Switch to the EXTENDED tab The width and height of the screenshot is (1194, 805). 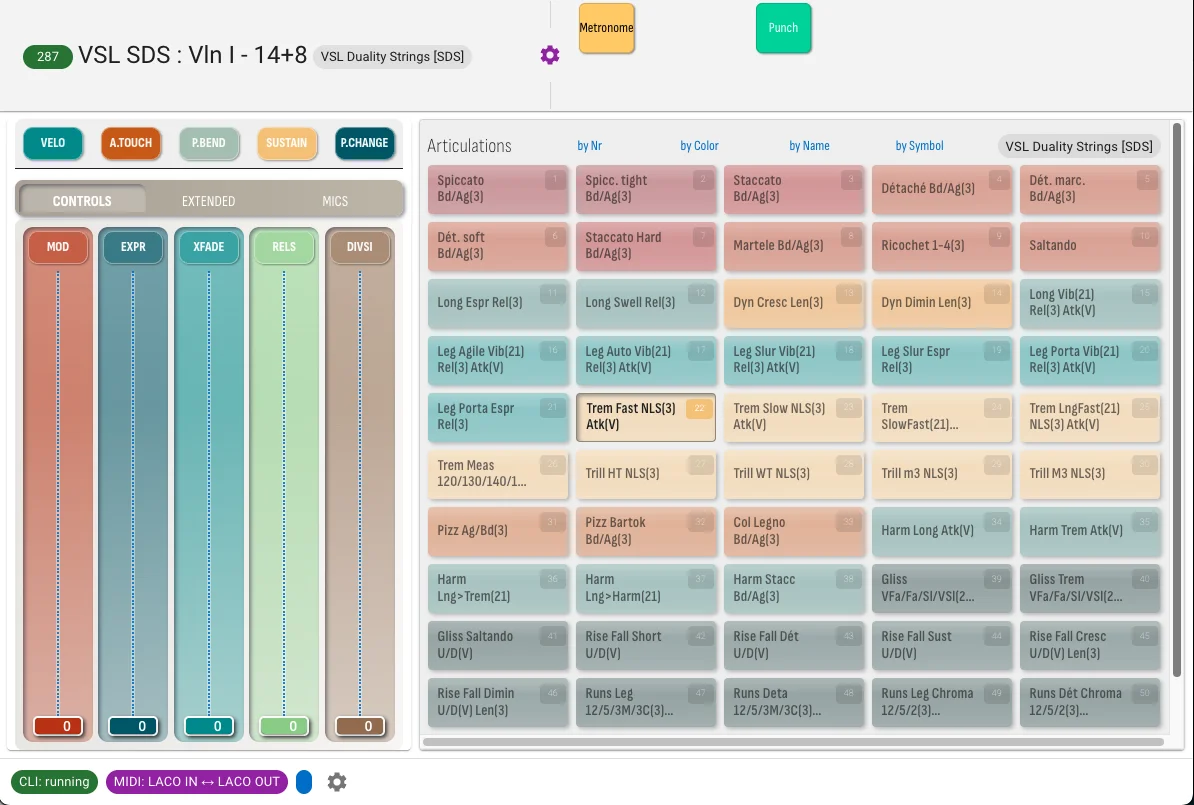click(208, 201)
